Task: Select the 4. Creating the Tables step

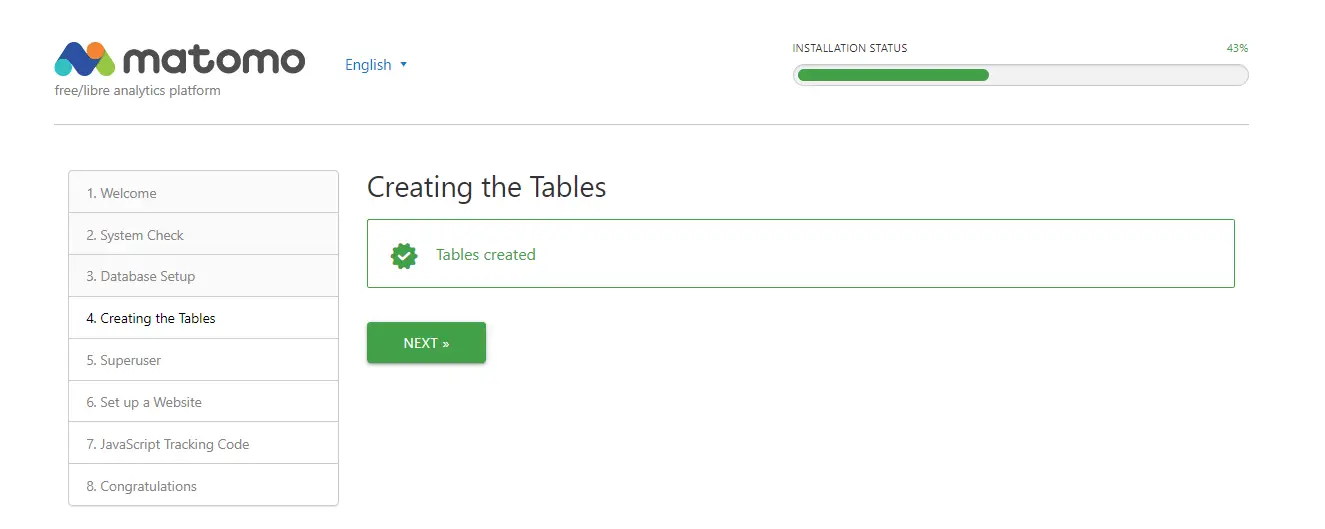Action: (204, 318)
